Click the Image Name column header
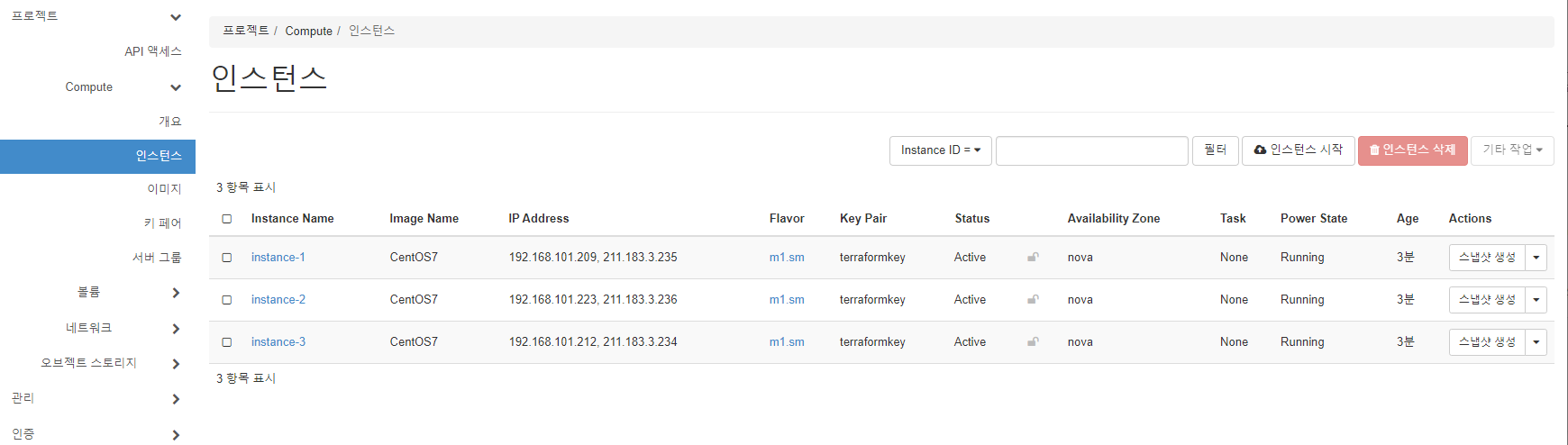The width and height of the screenshot is (1568, 445). pos(424,219)
